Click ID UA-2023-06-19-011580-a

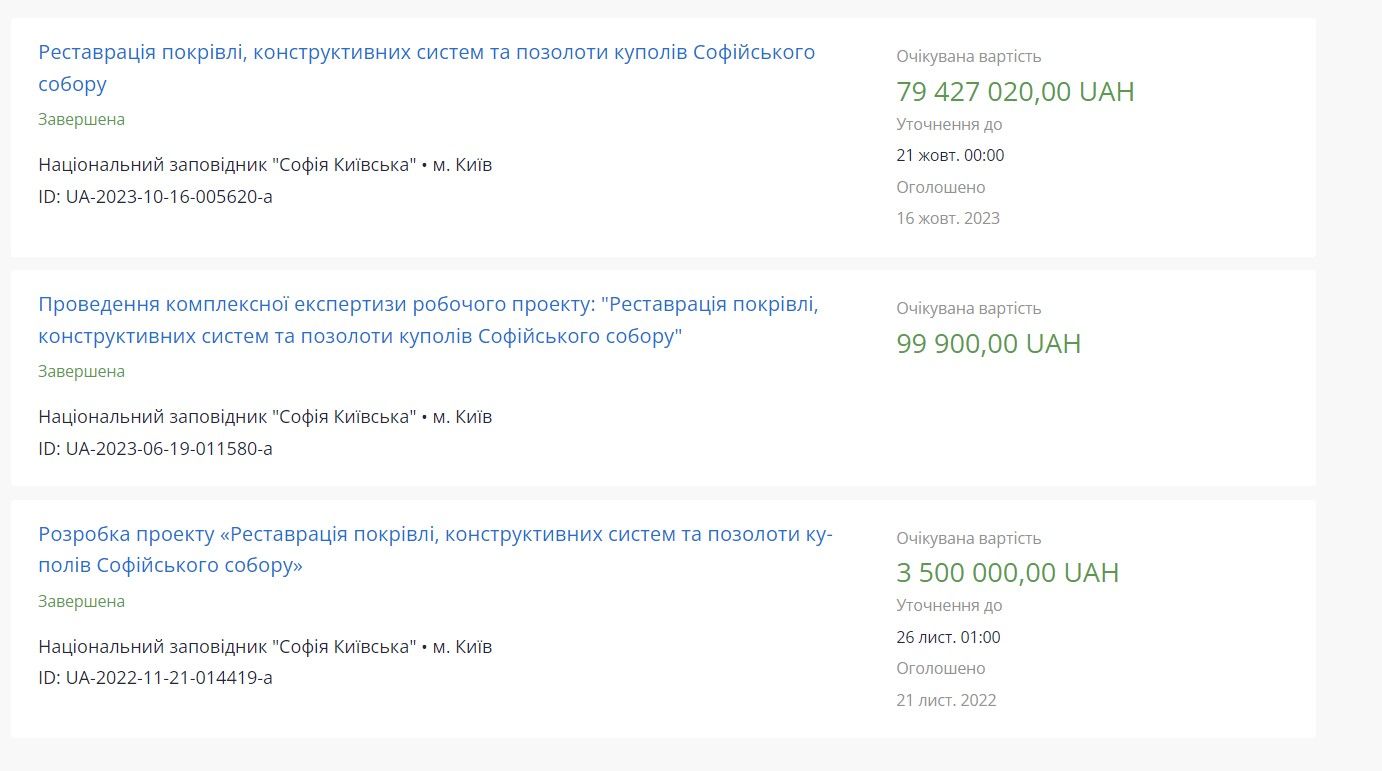click(x=155, y=449)
